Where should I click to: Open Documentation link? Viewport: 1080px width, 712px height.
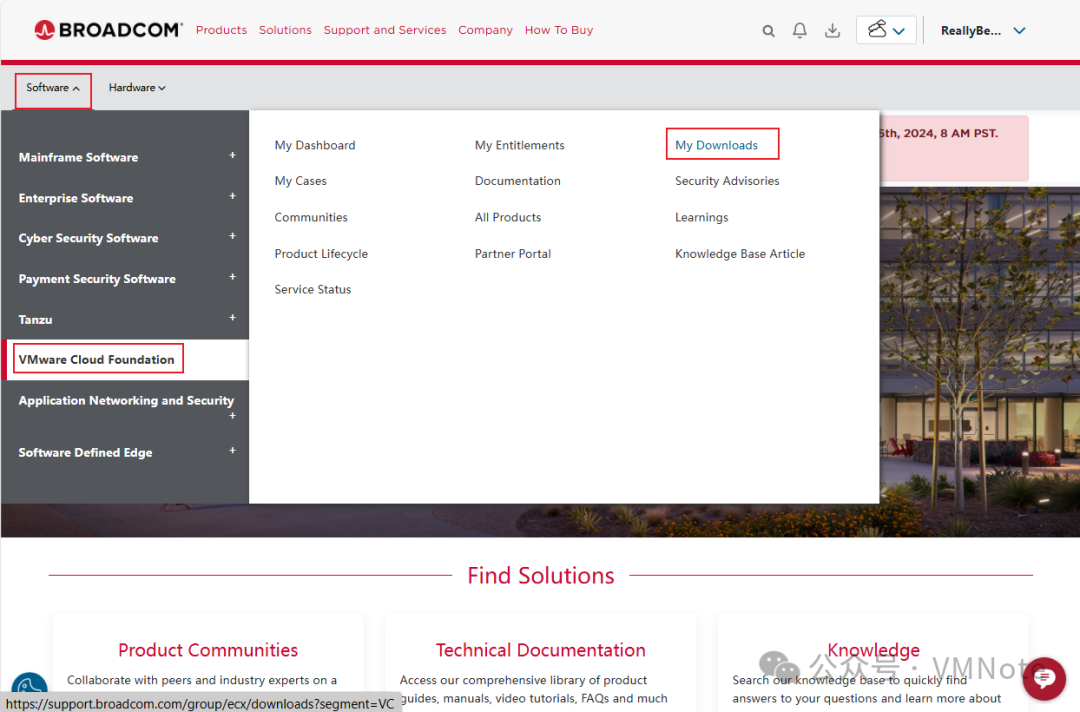point(517,181)
